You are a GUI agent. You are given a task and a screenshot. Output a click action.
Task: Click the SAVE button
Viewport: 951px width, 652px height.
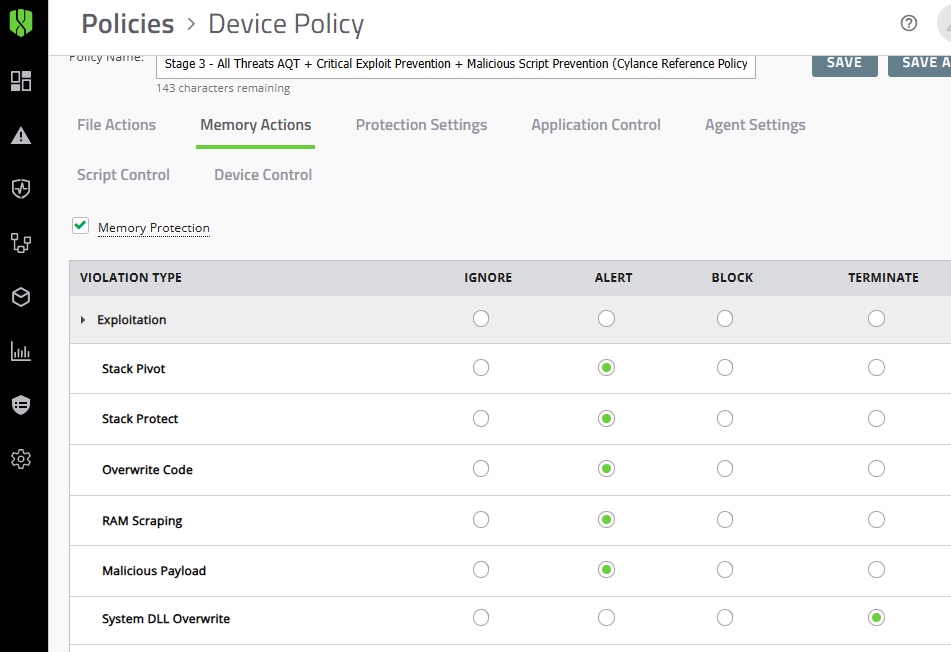click(x=844, y=61)
